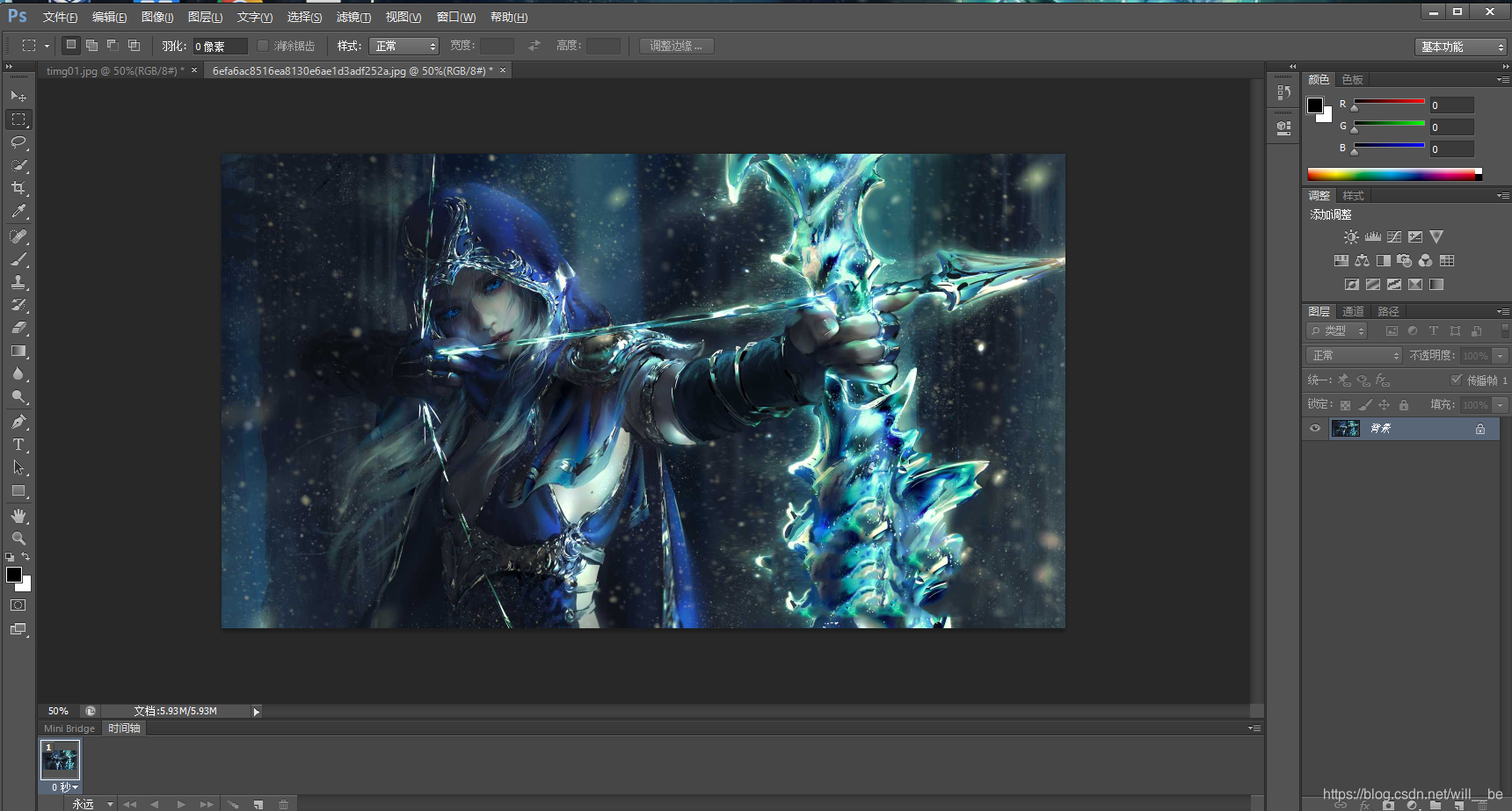Click the R red color slider
This screenshot has width=1512, height=811.
pos(1389,103)
